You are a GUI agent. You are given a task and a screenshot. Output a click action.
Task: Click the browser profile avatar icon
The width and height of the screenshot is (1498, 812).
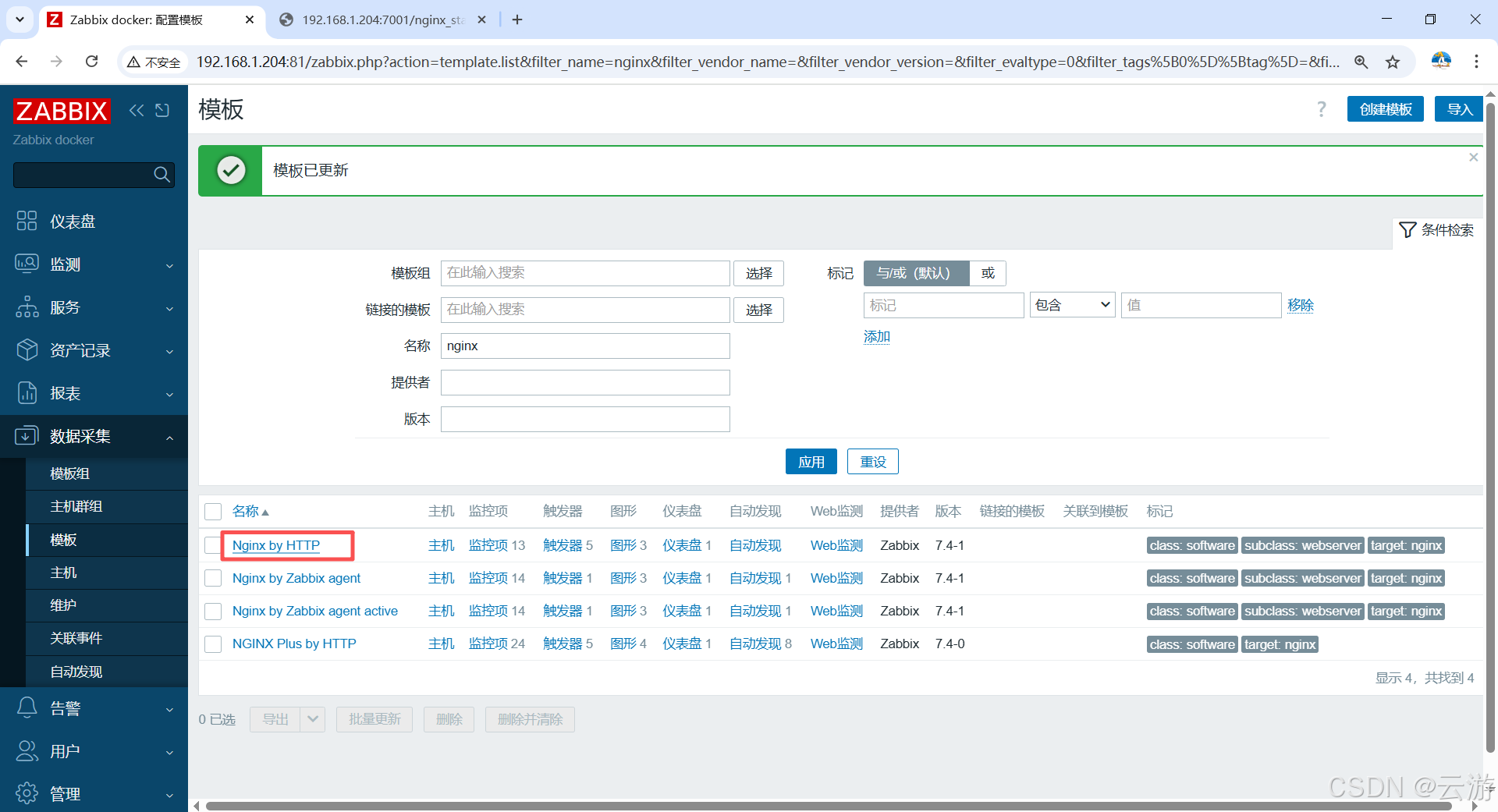click(x=1441, y=61)
